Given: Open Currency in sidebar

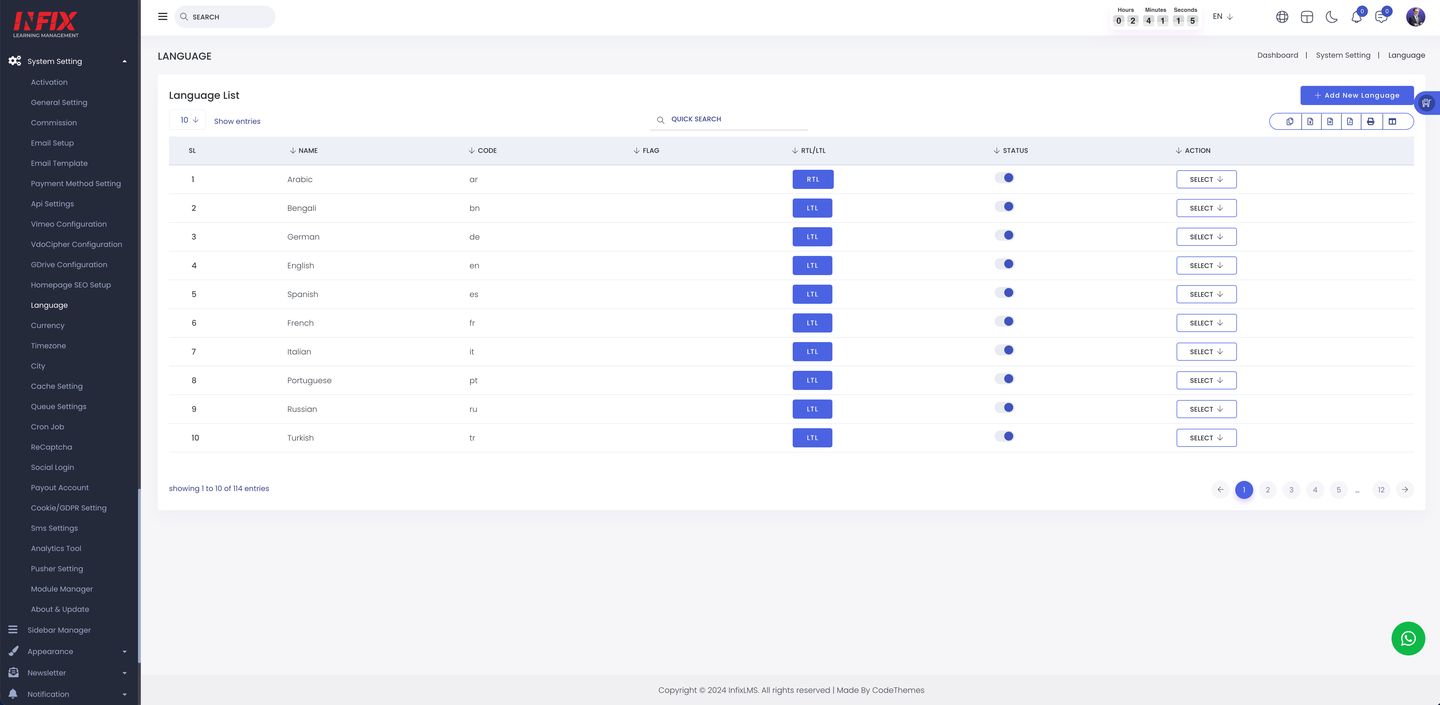Looking at the screenshot, I should point(48,326).
